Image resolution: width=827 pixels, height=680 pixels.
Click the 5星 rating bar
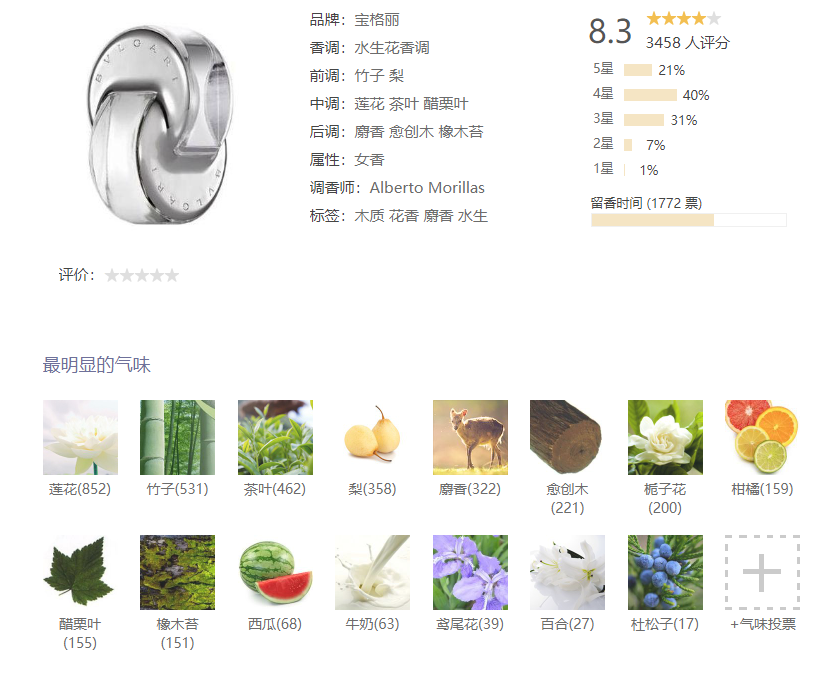pyautogui.click(x=638, y=70)
